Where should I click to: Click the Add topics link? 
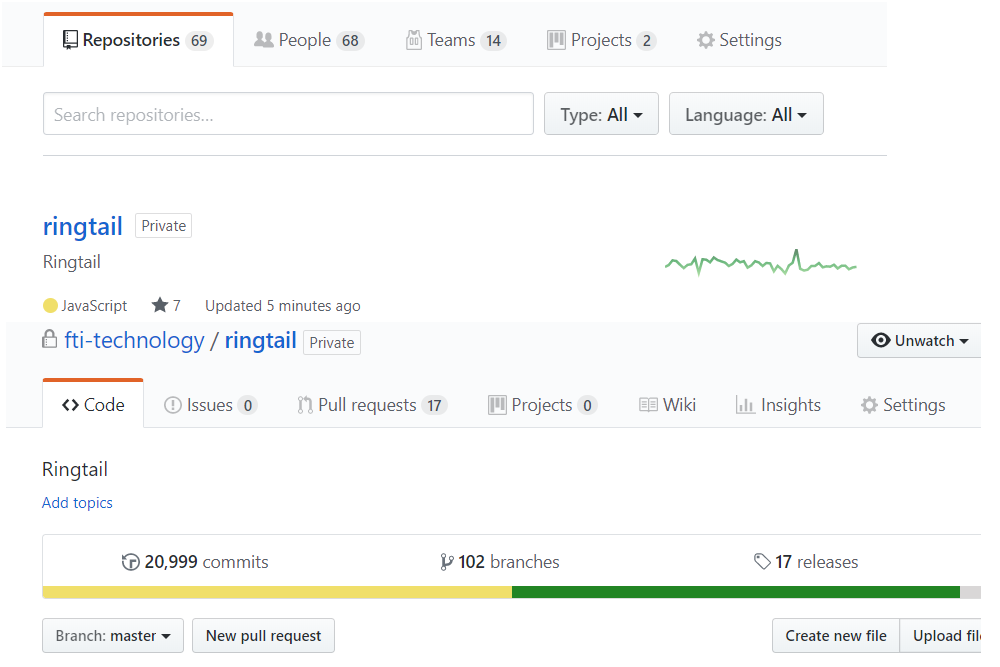tap(77, 503)
